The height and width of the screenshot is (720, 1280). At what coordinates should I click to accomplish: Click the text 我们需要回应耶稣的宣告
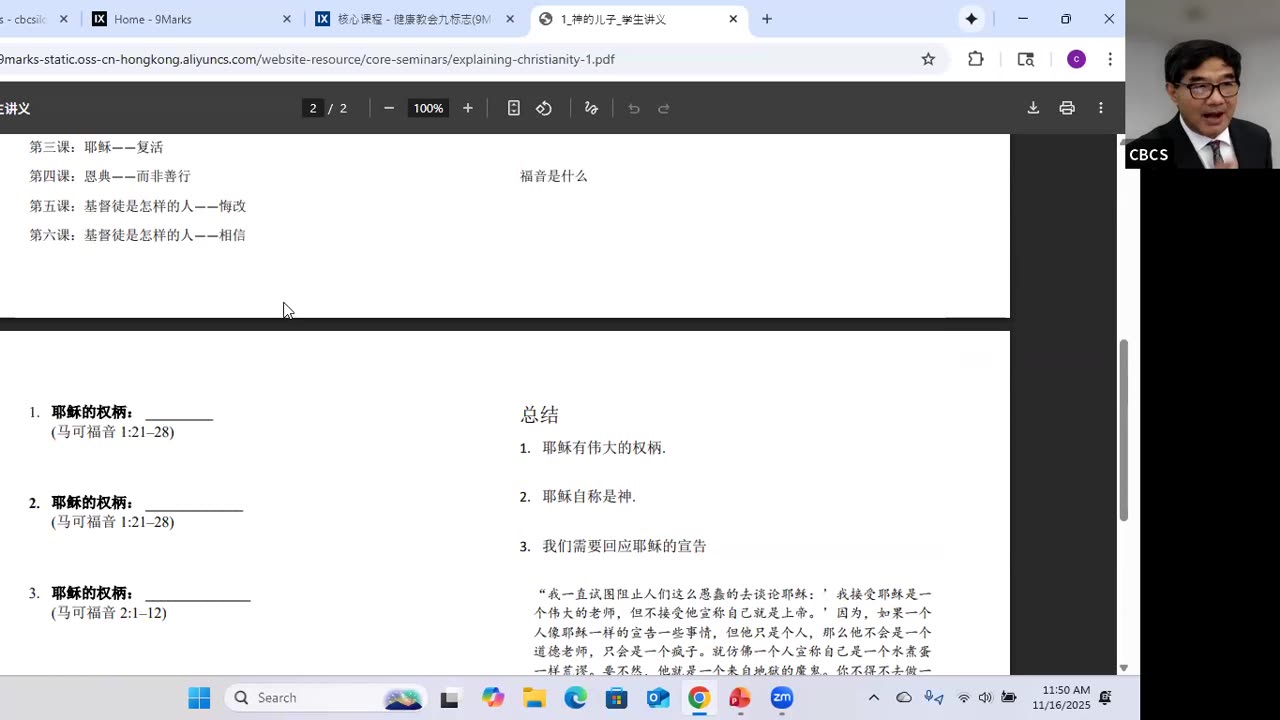[x=624, y=546]
